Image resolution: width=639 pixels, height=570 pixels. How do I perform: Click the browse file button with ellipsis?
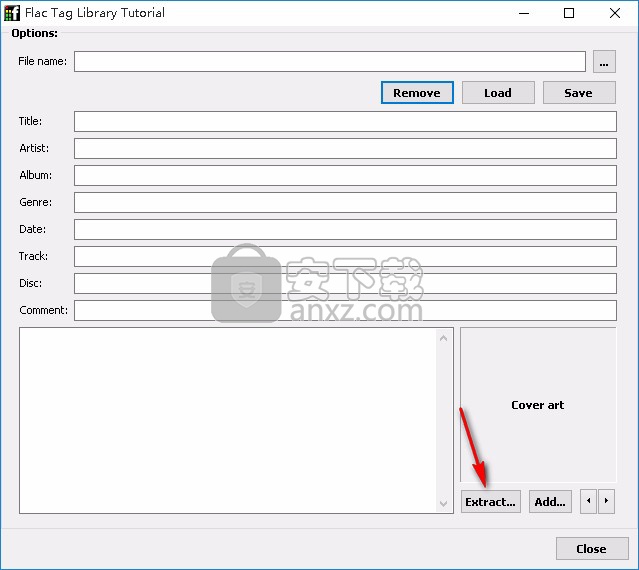click(x=604, y=62)
